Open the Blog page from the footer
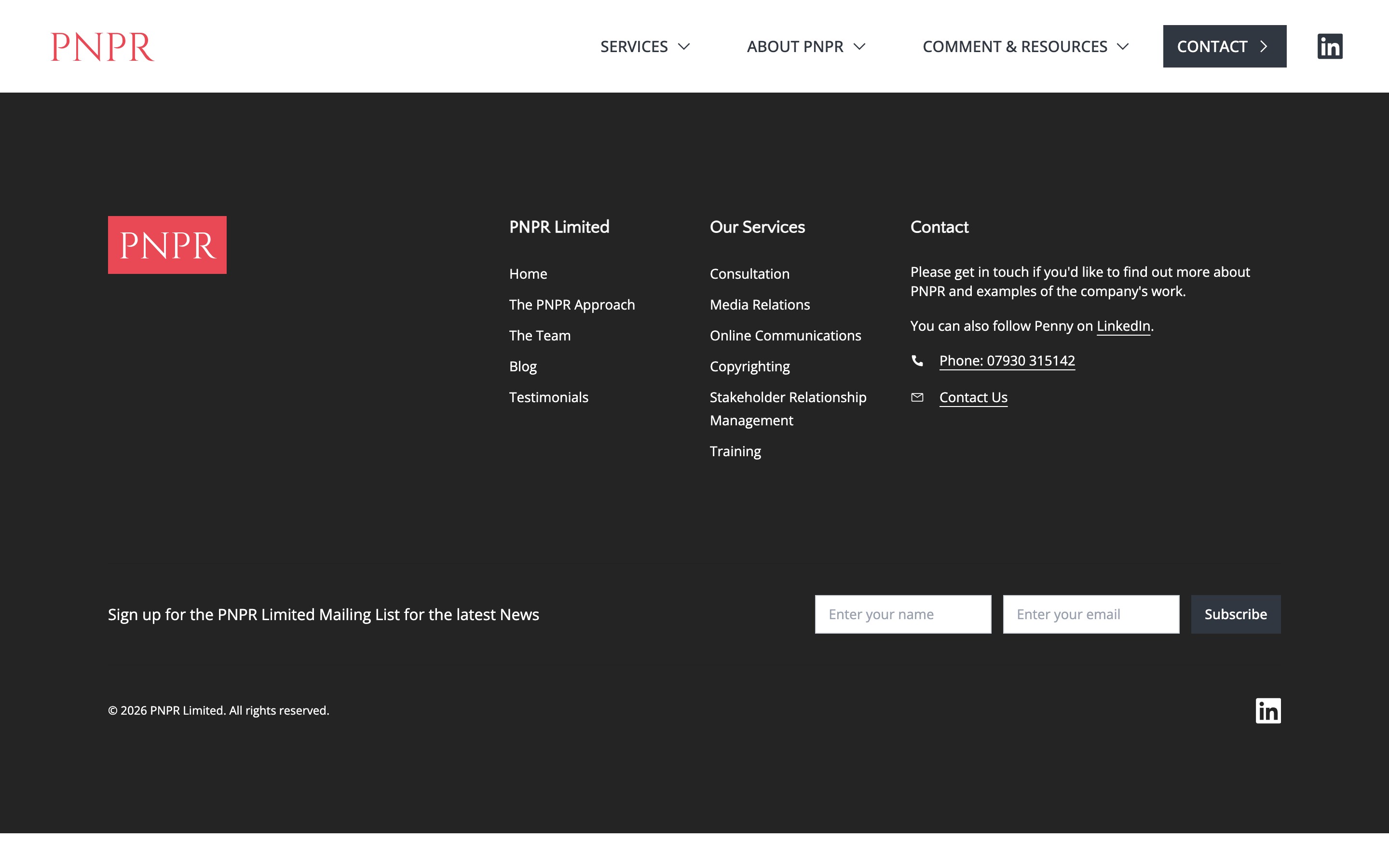Screen dimensions: 1389x868 coord(523,366)
